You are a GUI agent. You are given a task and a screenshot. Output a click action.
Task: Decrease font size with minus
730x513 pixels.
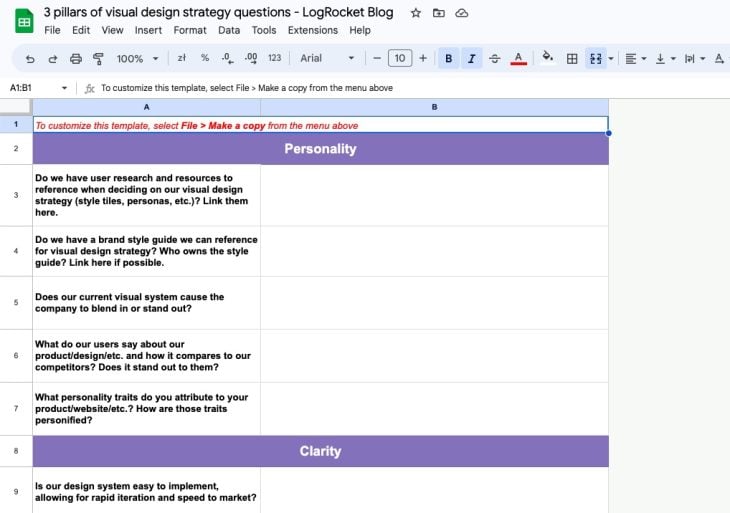point(377,58)
